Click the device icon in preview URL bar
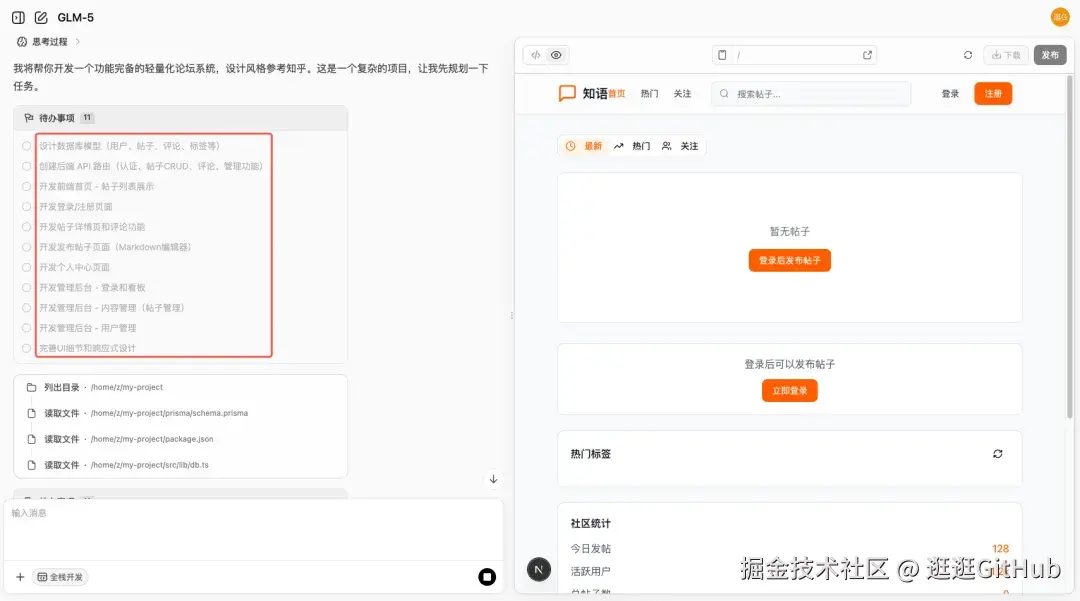 coord(722,55)
